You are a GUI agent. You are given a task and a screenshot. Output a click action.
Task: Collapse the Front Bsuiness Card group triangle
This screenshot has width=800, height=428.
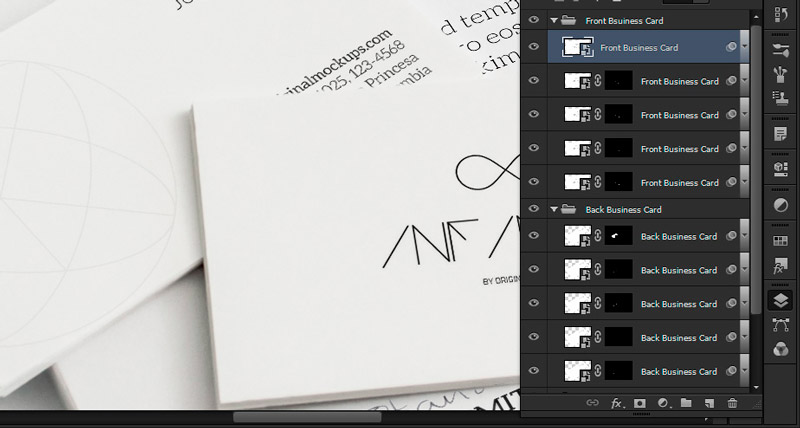[x=554, y=21]
